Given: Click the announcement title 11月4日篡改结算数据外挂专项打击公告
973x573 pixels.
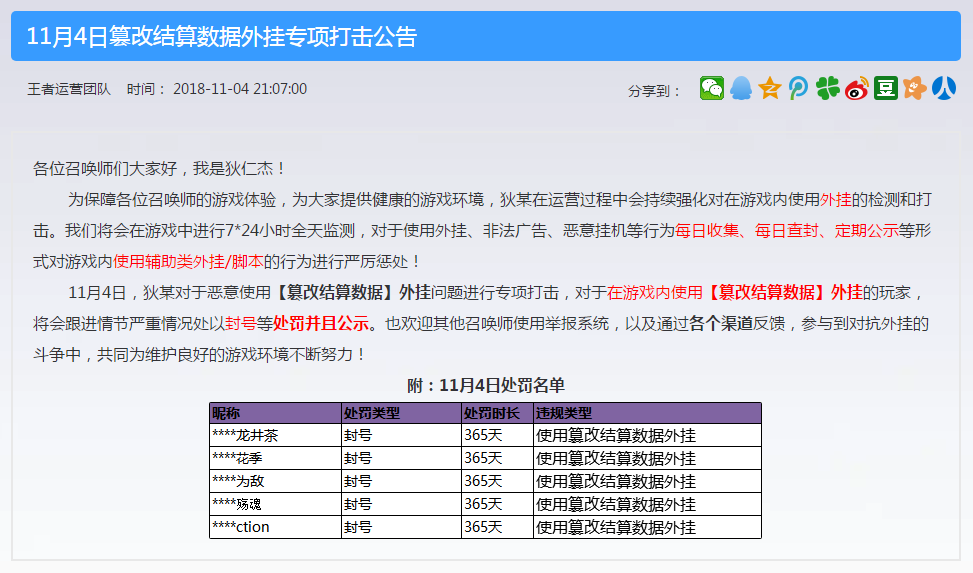Looking at the screenshot, I should pyautogui.click(x=222, y=37).
